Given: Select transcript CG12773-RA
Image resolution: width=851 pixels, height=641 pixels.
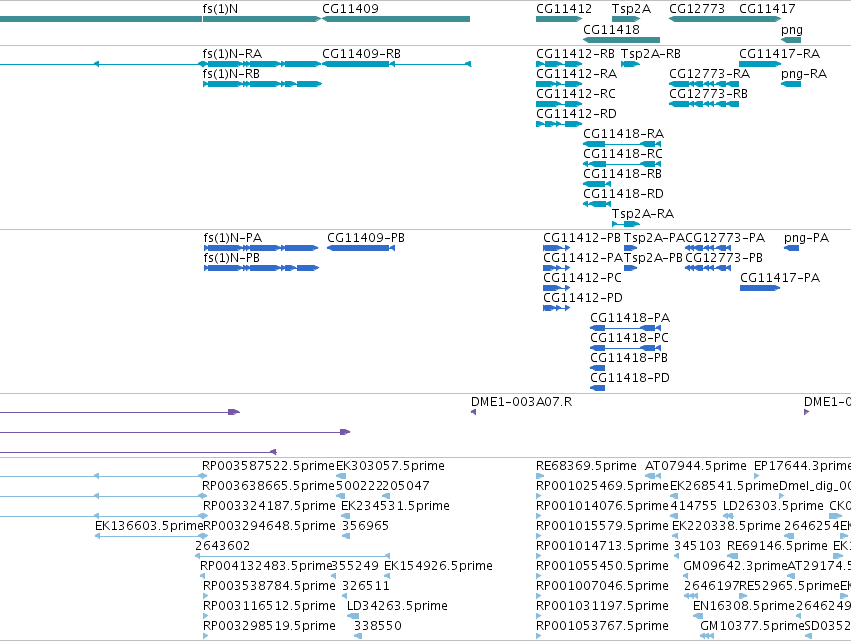Looking at the screenshot, I should 704,84.
